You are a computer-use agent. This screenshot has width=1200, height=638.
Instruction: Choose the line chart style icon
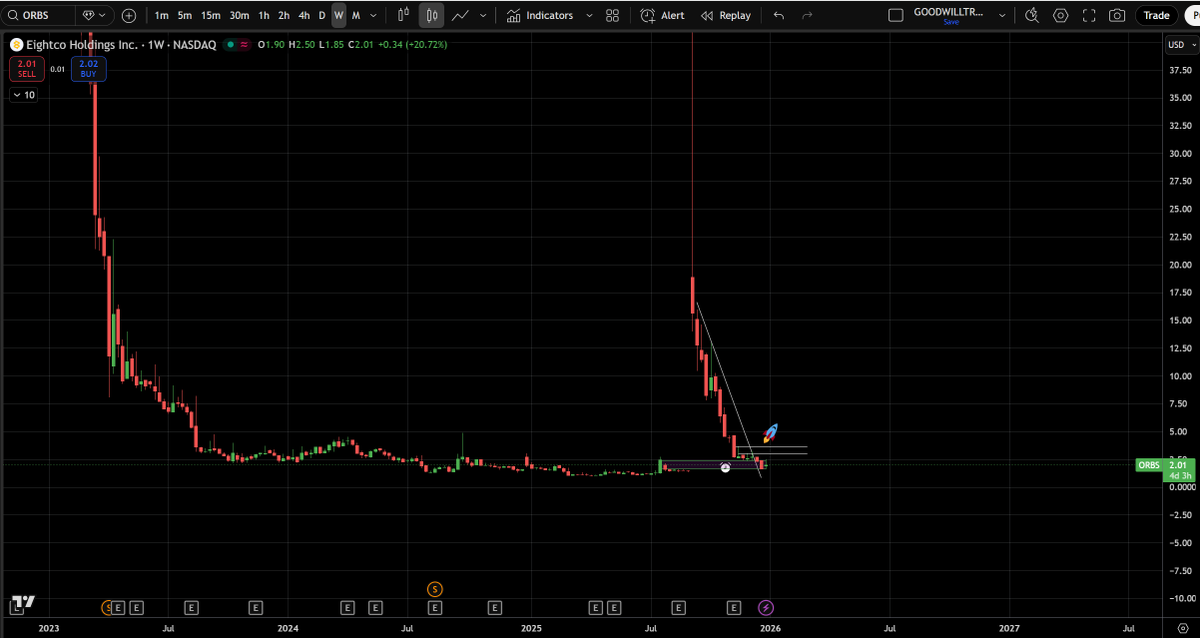pyautogui.click(x=461, y=15)
